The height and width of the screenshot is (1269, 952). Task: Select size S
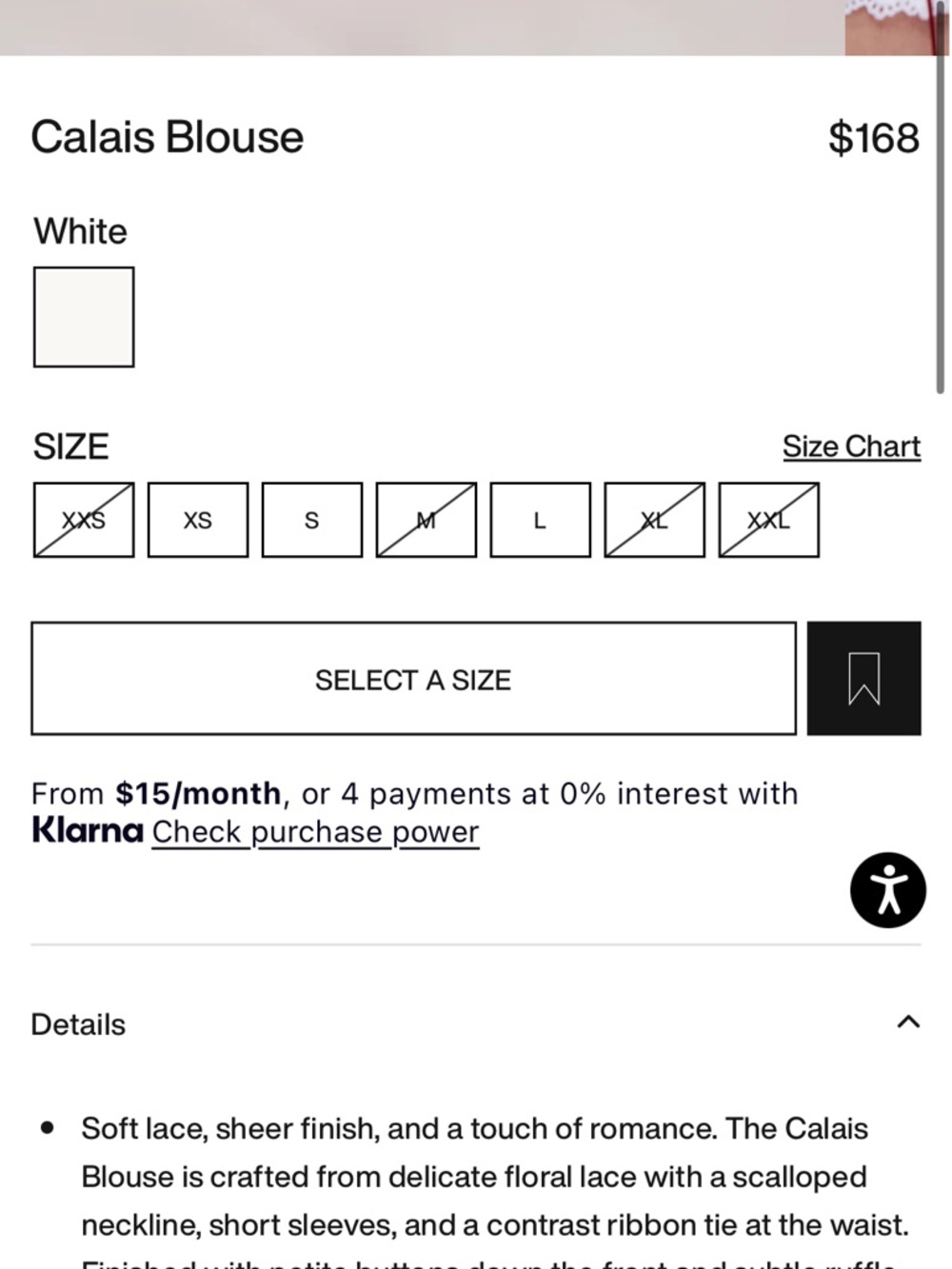[x=312, y=520]
